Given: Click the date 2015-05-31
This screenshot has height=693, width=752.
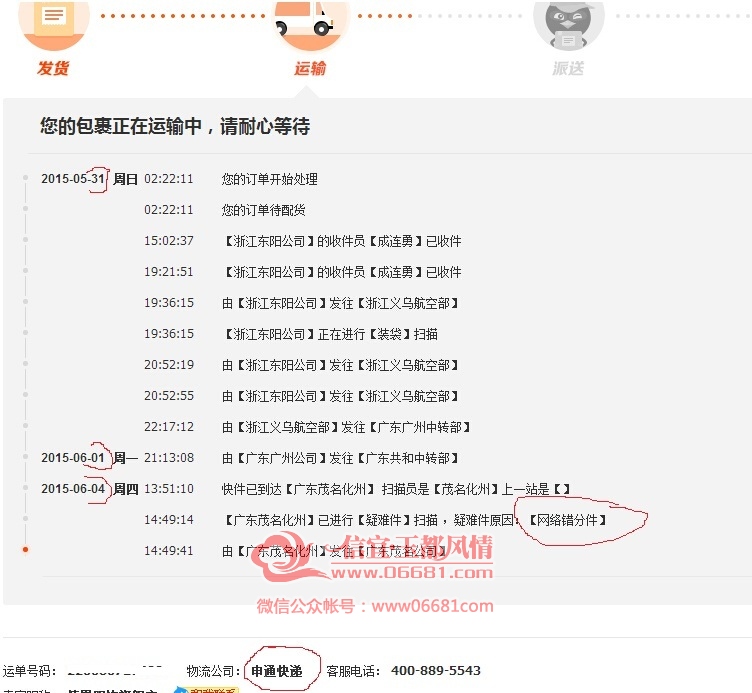Looking at the screenshot, I should (x=73, y=179).
